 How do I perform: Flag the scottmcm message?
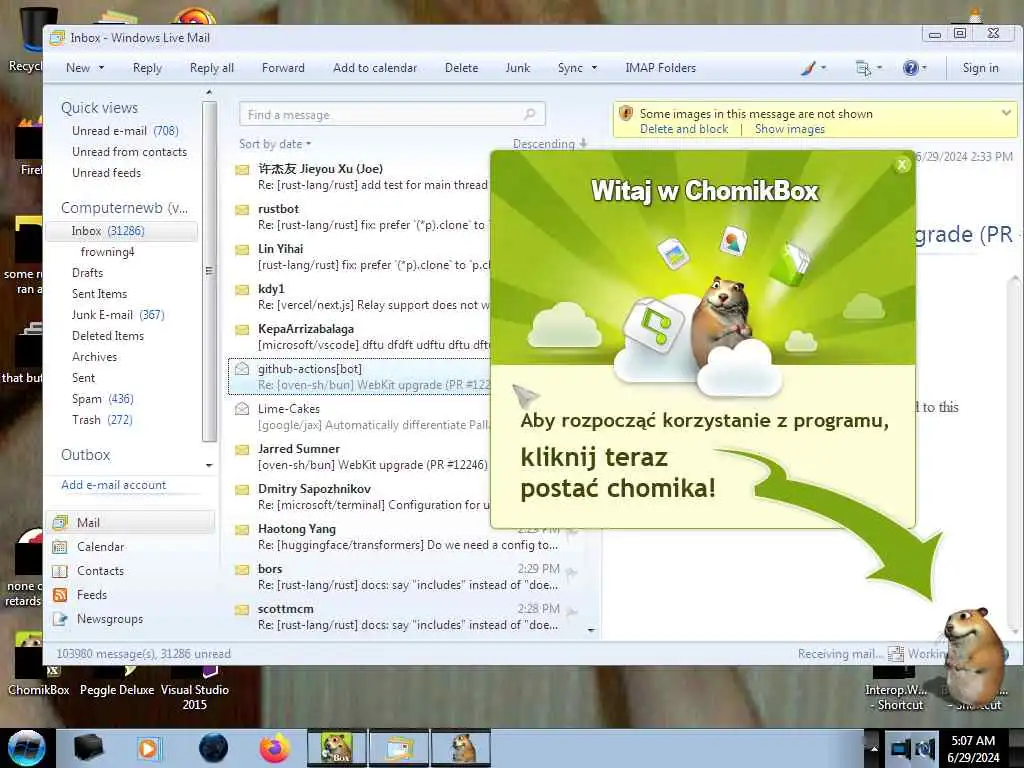pos(571,613)
